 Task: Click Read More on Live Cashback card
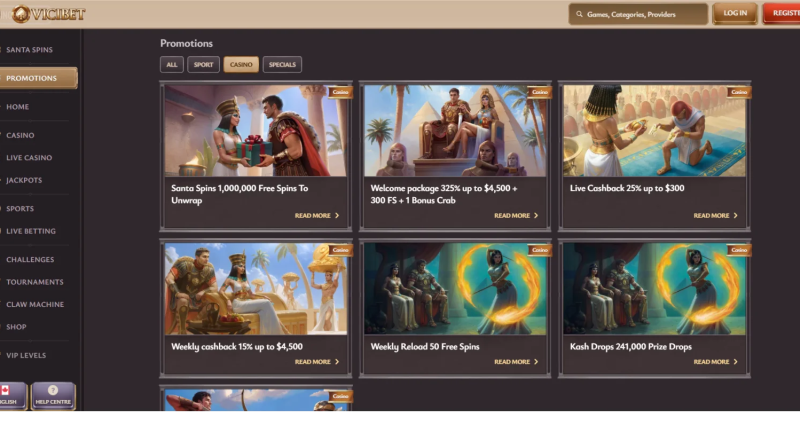click(715, 215)
